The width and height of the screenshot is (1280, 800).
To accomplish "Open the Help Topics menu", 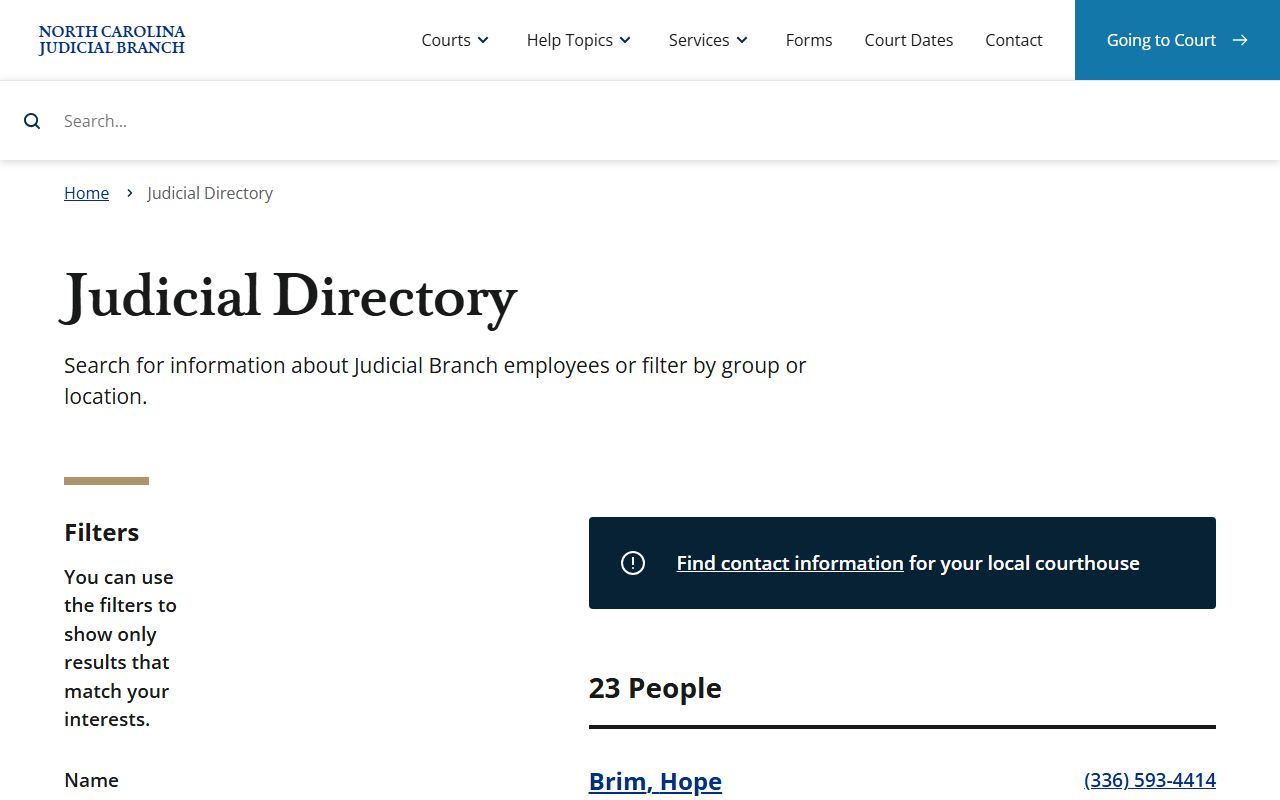I will click(x=579, y=40).
